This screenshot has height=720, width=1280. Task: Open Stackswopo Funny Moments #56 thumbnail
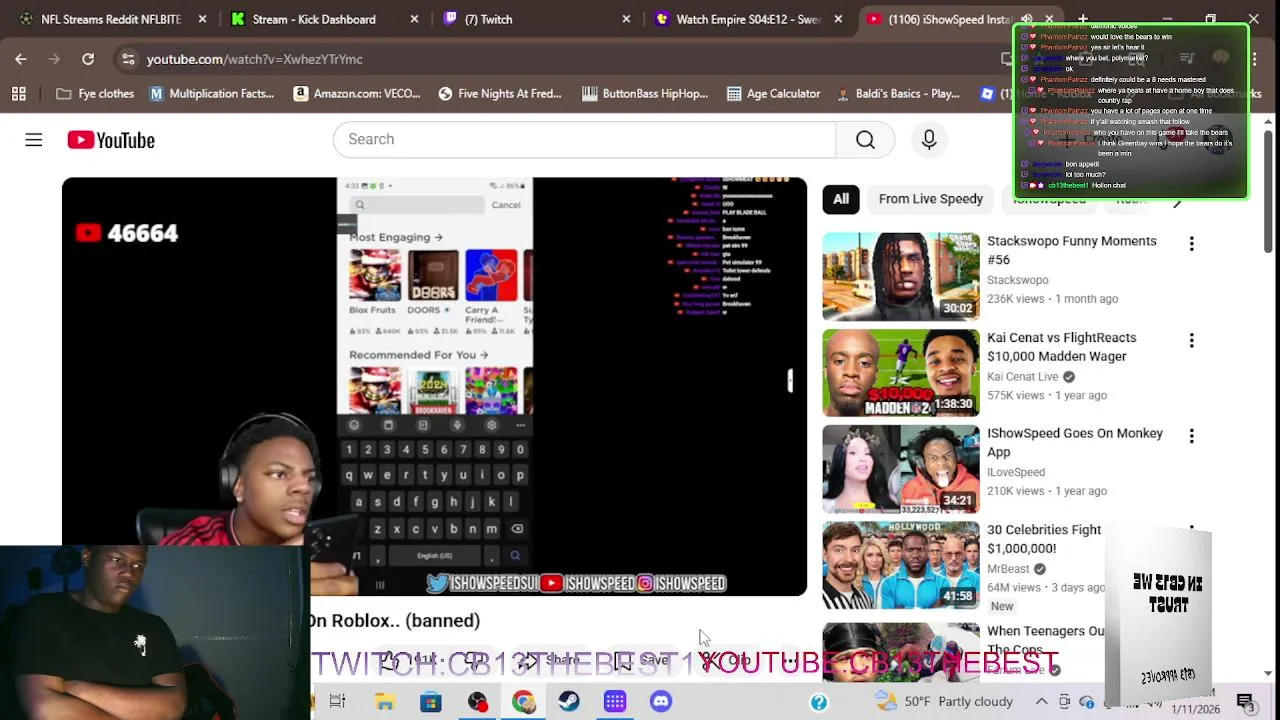[x=901, y=277]
